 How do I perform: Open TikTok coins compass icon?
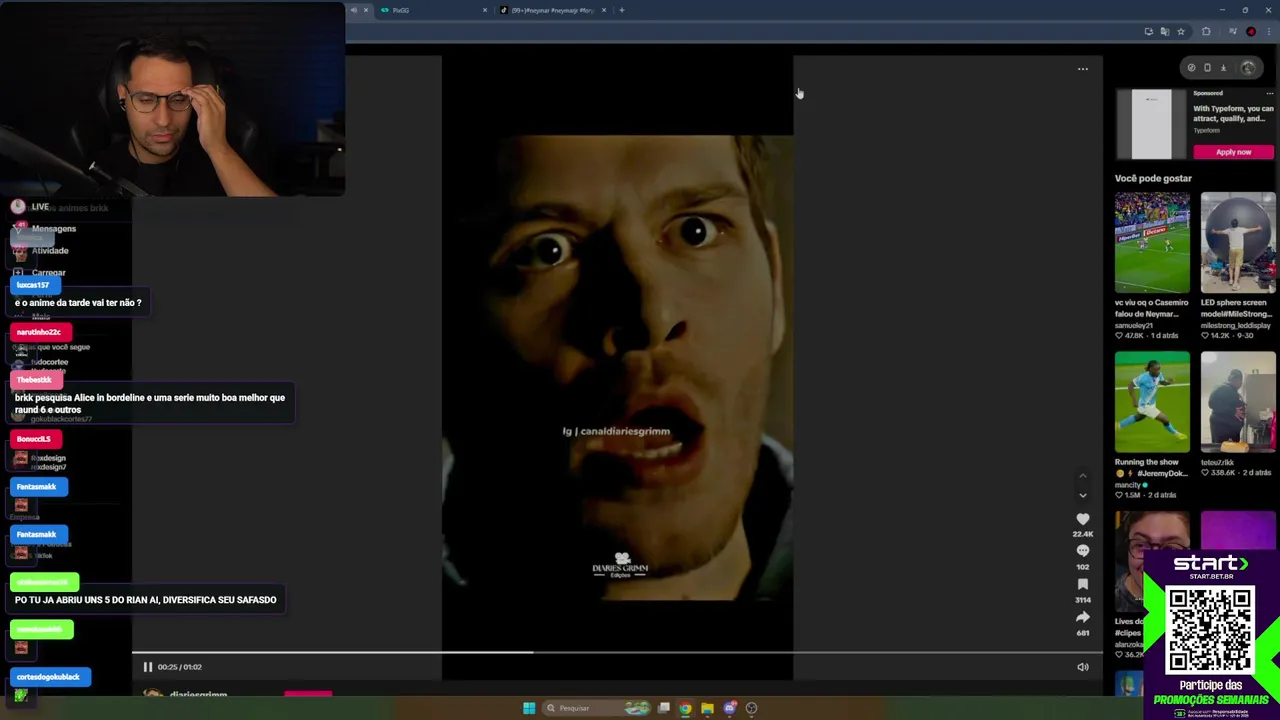pos(1191,68)
